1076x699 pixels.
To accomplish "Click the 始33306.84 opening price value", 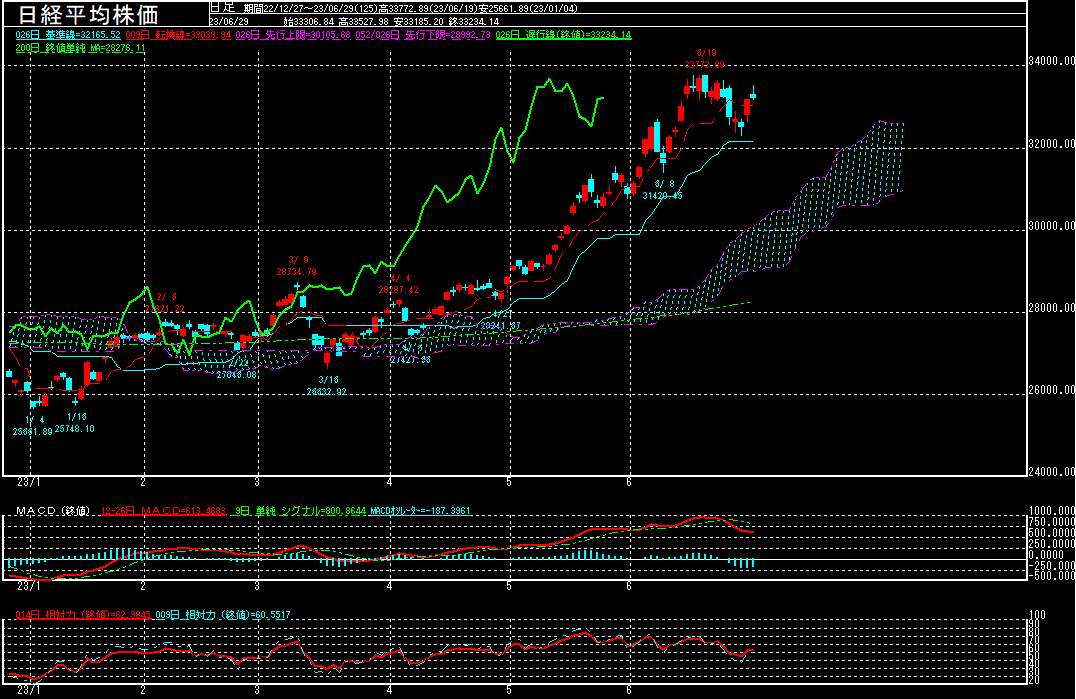I will point(309,22).
